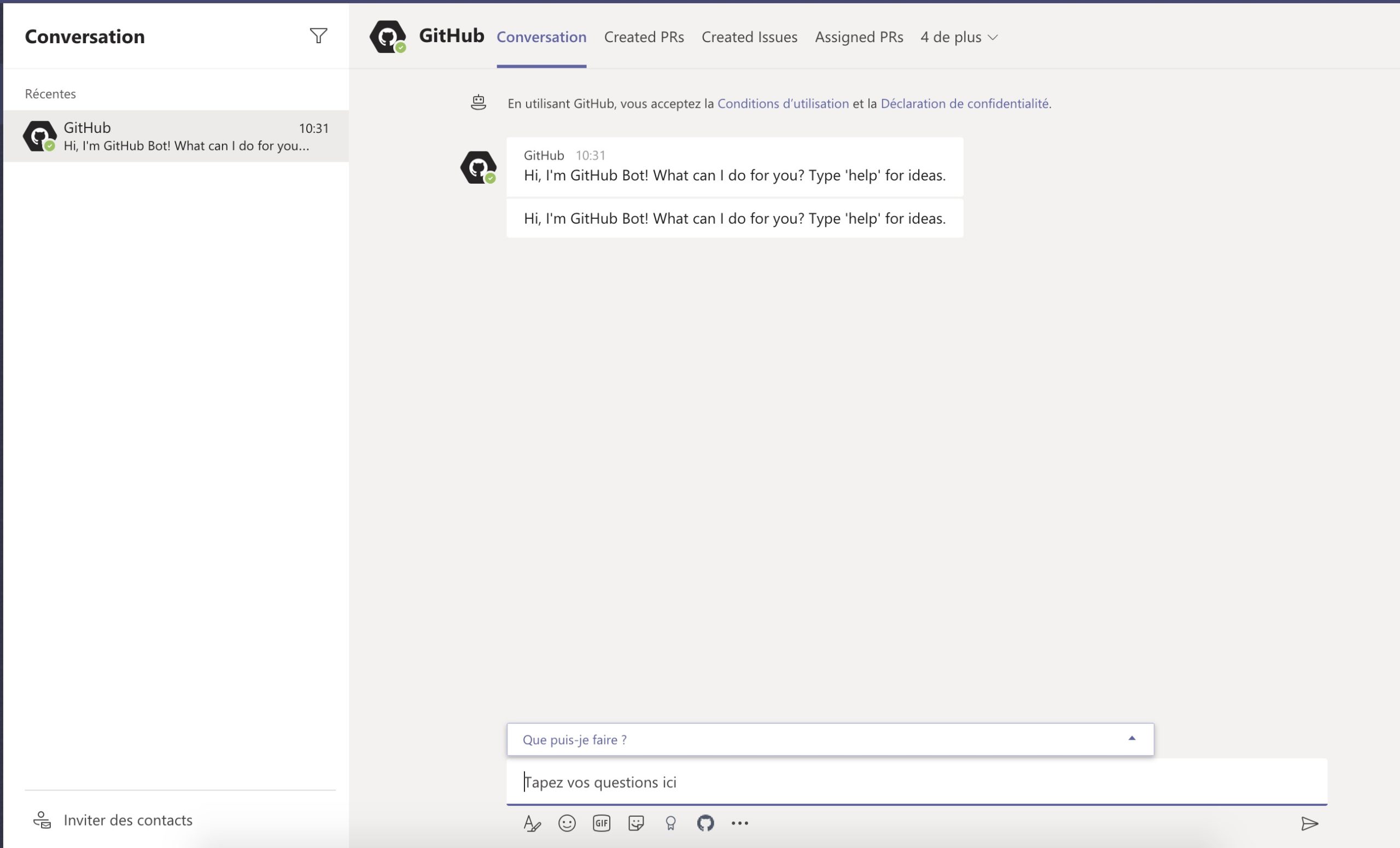The image size is (1400, 848).
Task: Click Inviter des contacts
Action: [128, 820]
